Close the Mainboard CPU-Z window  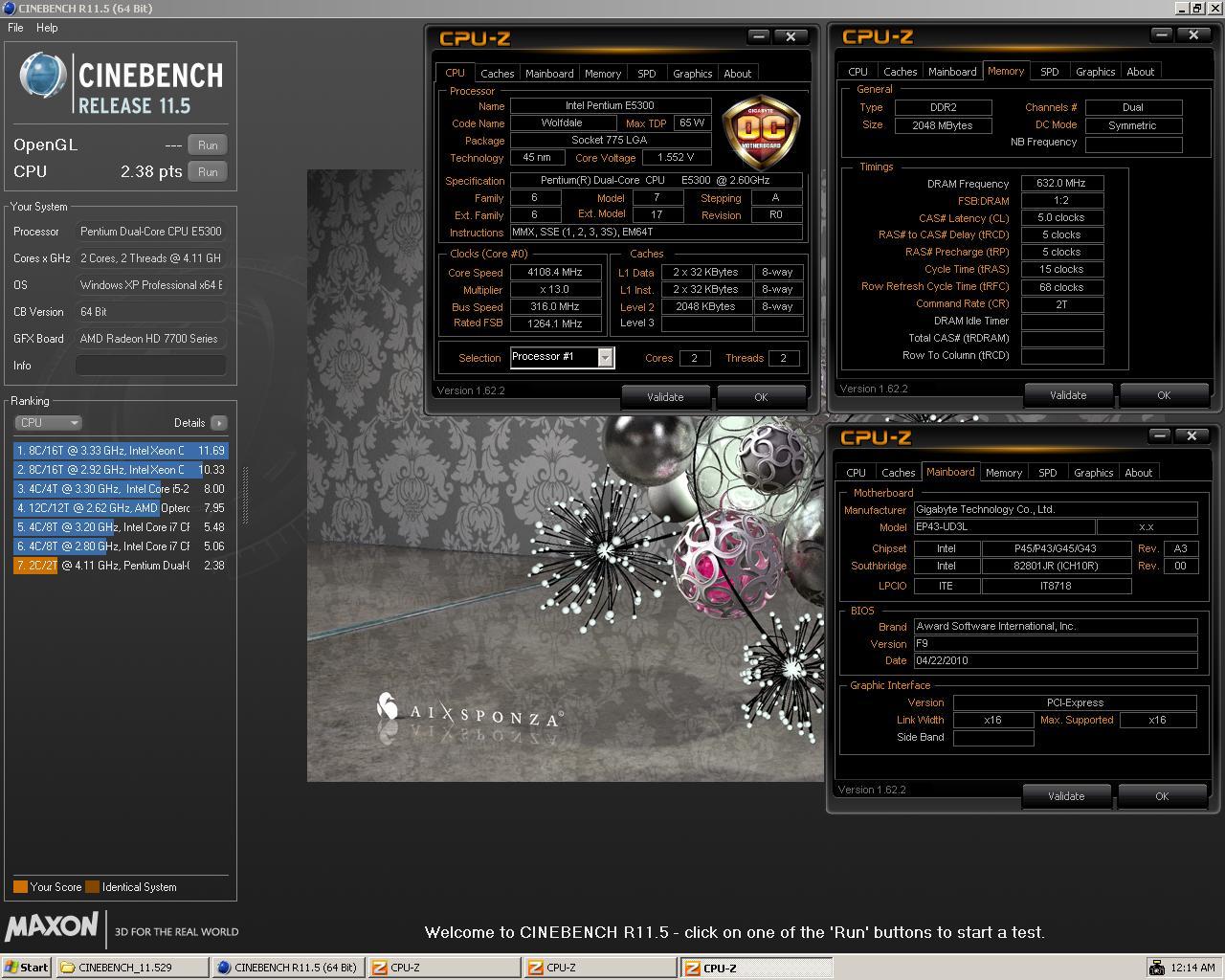(x=1192, y=435)
